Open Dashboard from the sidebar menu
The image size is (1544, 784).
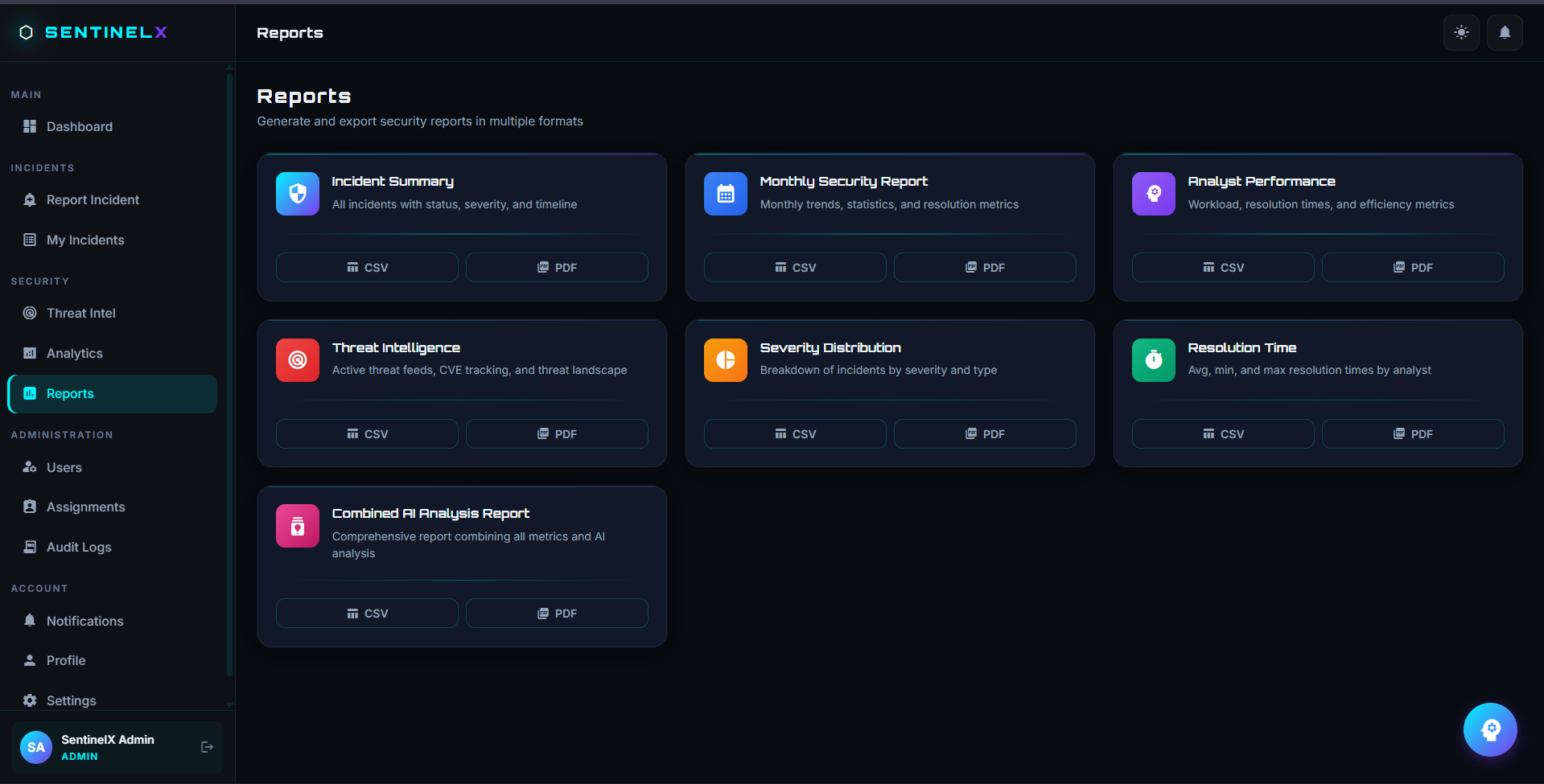click(x=113, y=126)
